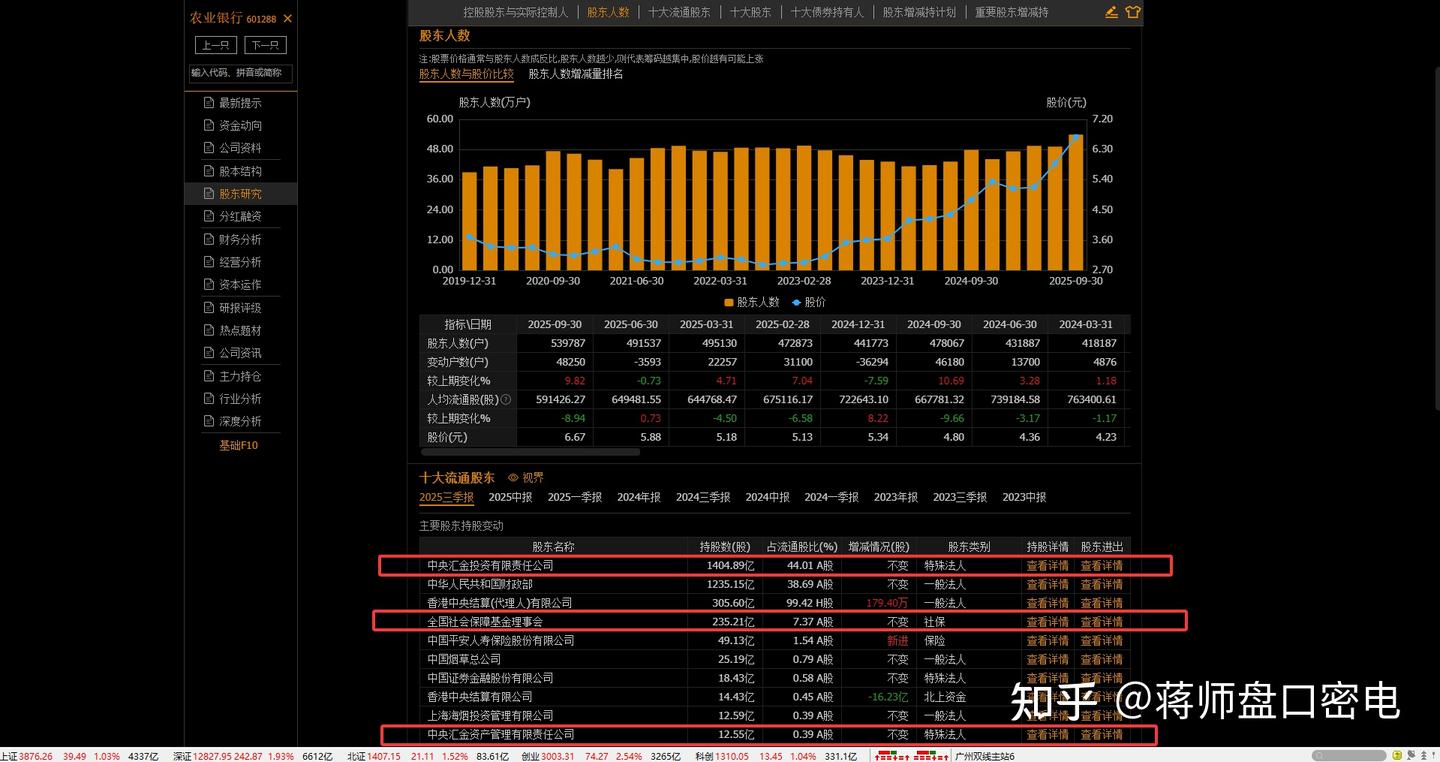View 持股详情 for 中华人民共和国财政部
Viewport: 1440px width, 762px height.
click(x=1048, y=585)
